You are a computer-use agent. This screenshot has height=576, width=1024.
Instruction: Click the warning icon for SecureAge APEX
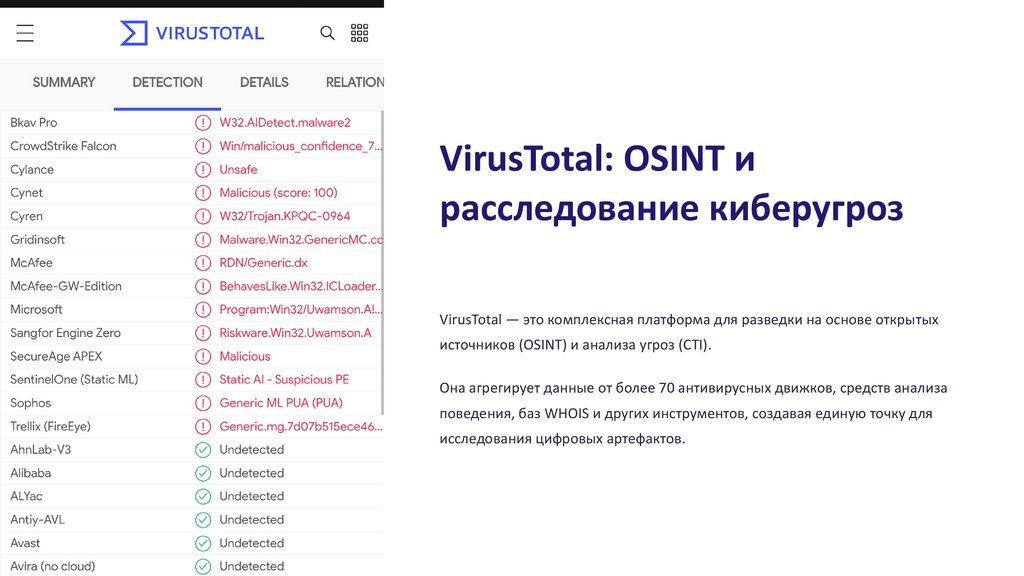[x=203, y=357]
